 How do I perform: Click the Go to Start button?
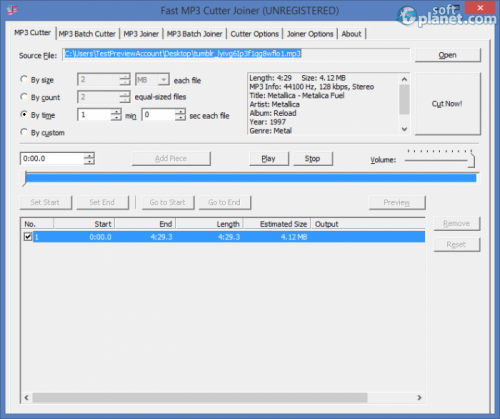[168, 202]
